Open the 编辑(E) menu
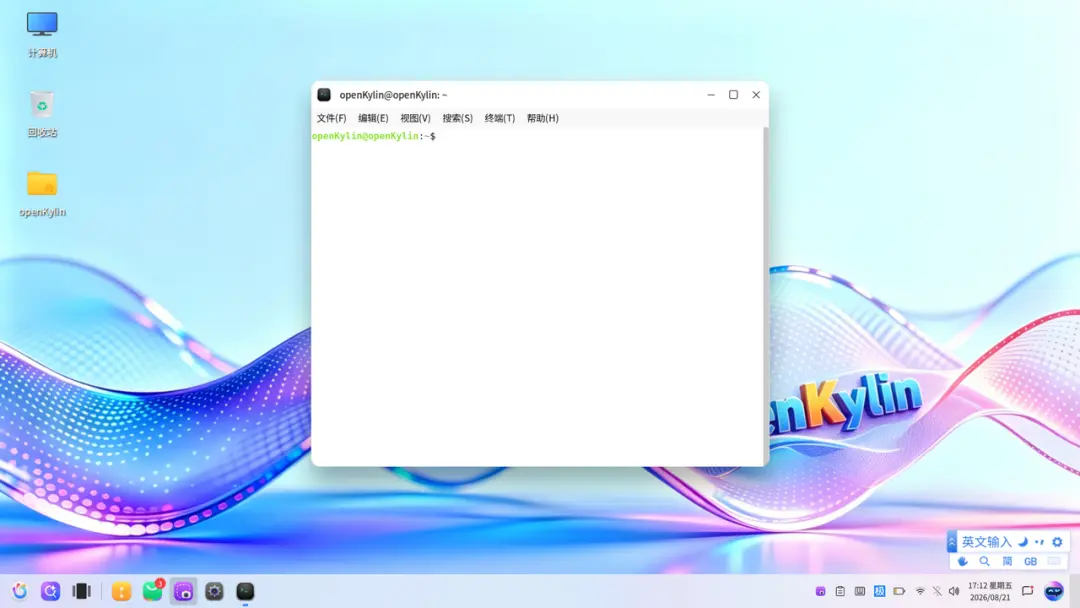This screenshot has width=1080, height=608. [373, 118]
